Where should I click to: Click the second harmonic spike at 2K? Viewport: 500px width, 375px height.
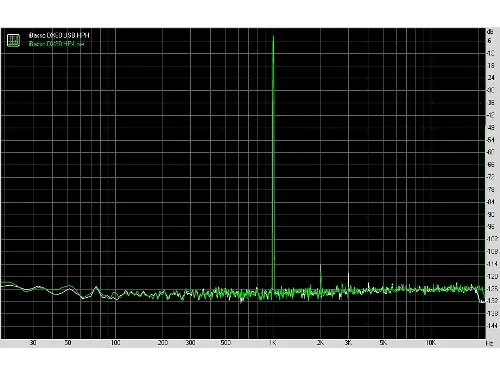[x=321, y=277]
